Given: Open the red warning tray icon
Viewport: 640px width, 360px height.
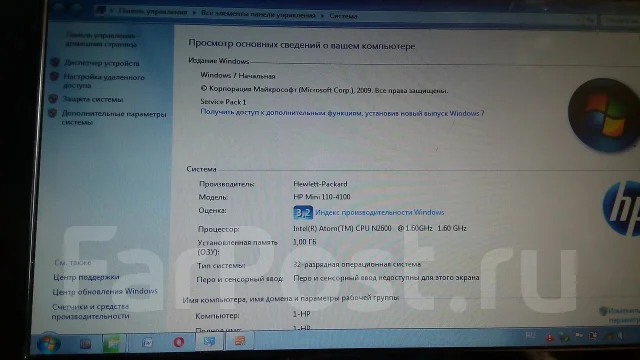Looking at the screenshot, I should [549, 337].
